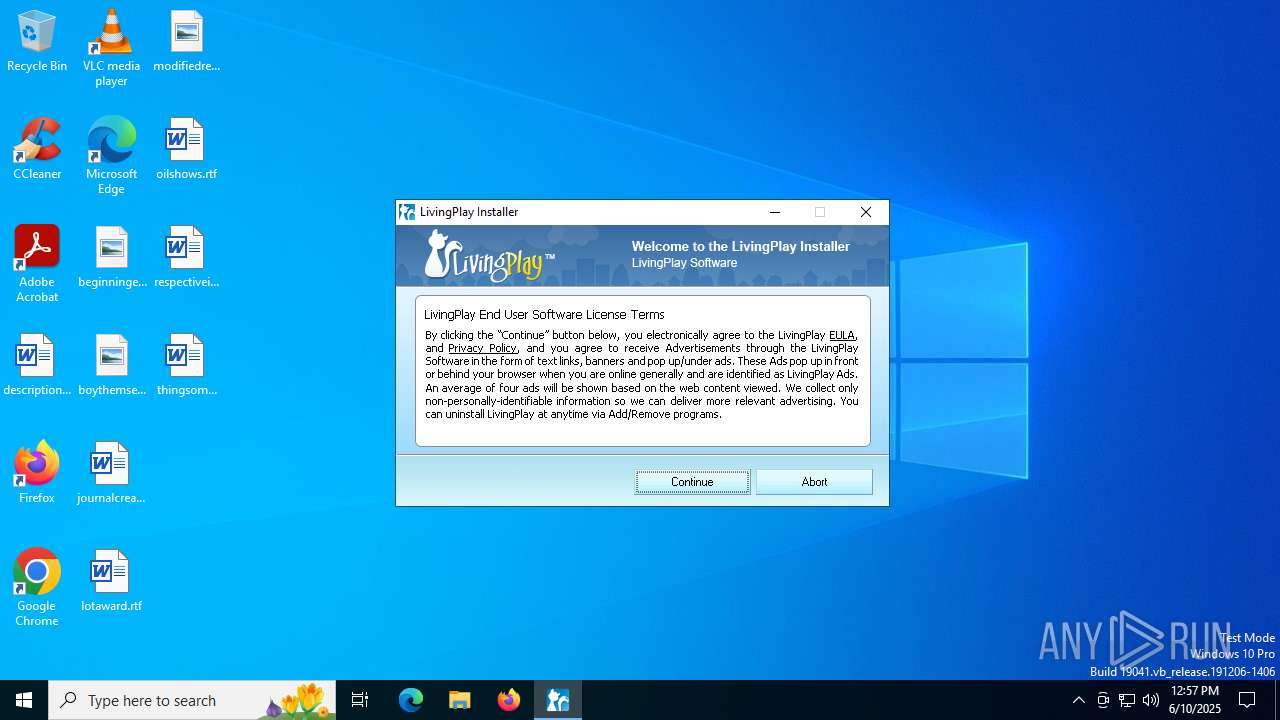Open the Recycle Bin desktop icon

[37, 42]
